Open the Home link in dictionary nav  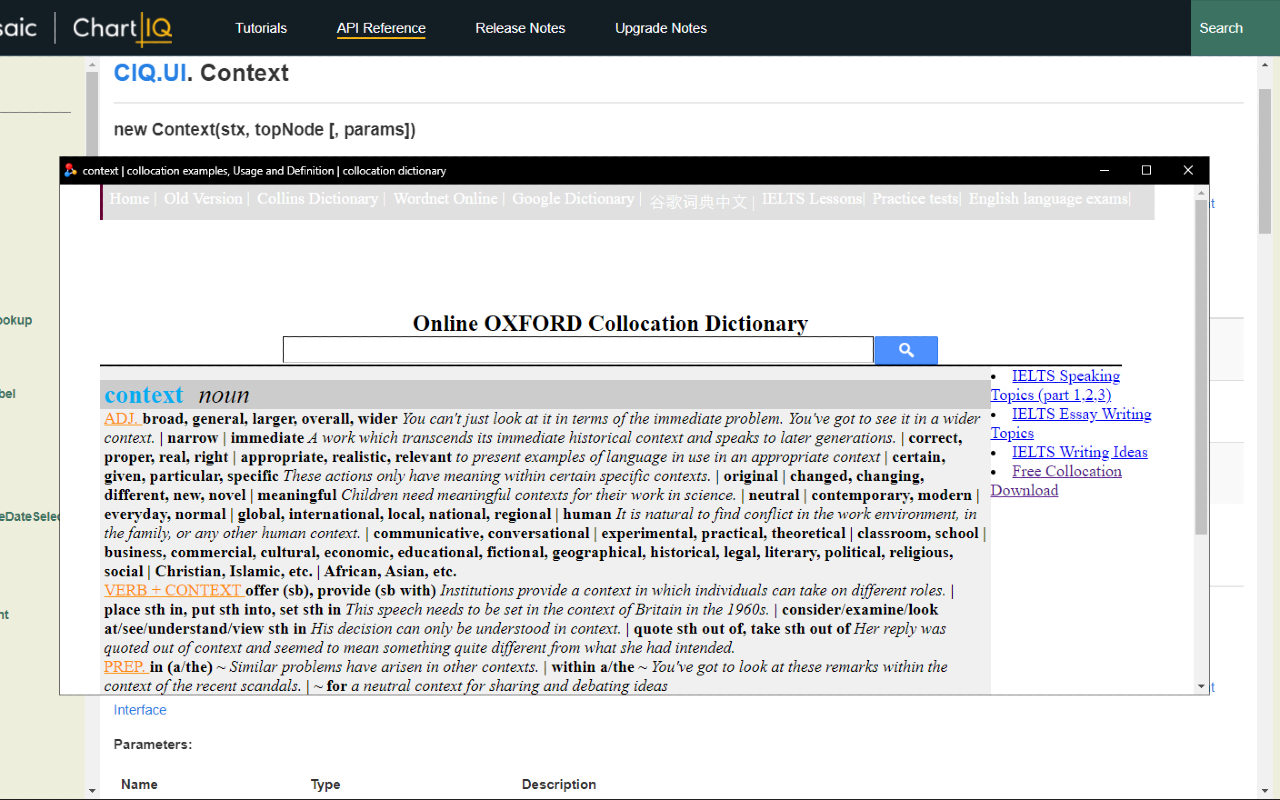coord(129,199)
